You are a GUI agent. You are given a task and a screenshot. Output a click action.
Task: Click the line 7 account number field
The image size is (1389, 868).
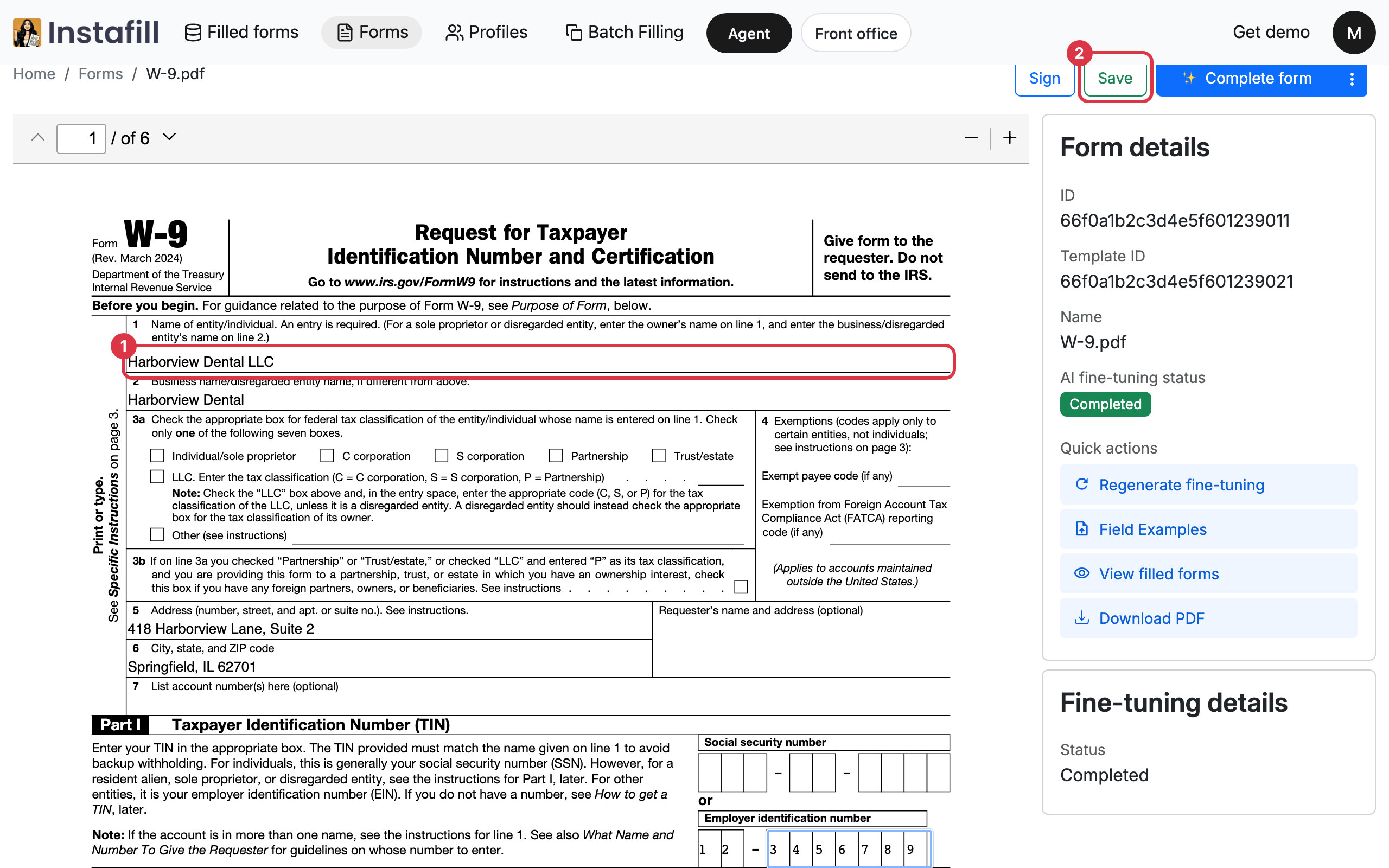click(538, 704)
